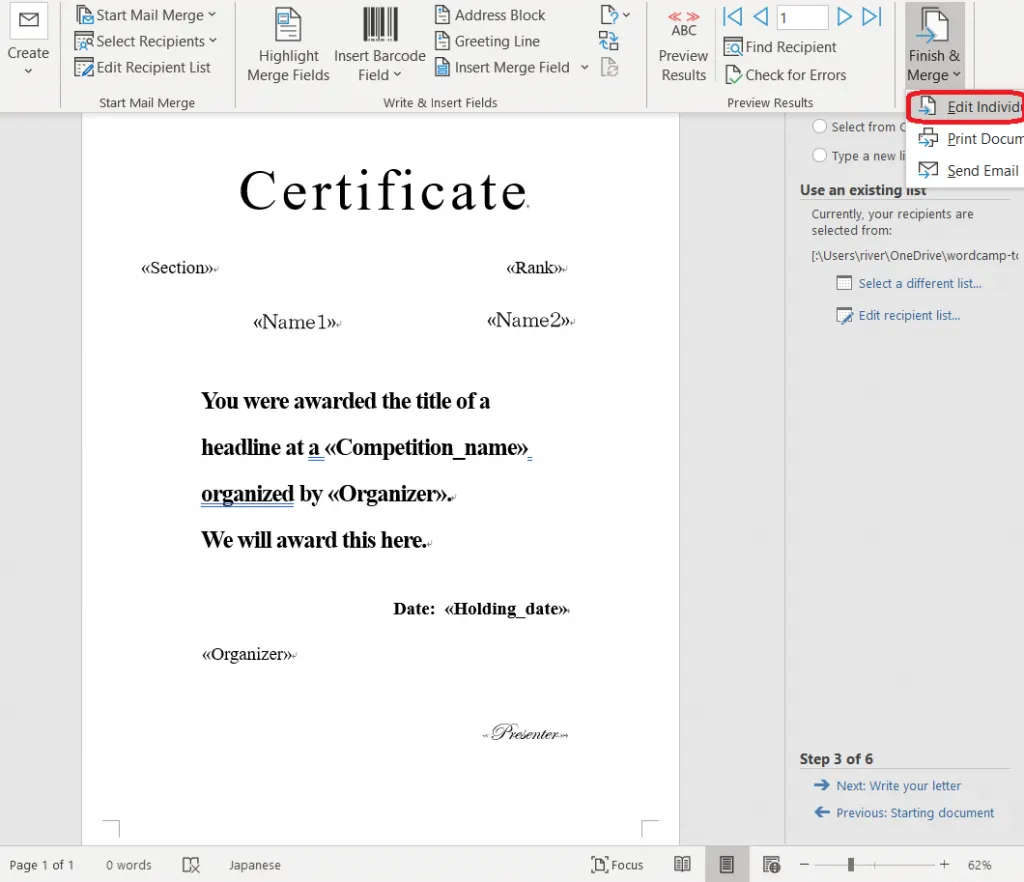Screen dimensions: 1024x882
Task: Click the zoom slider handle
Action: [850, 865]
